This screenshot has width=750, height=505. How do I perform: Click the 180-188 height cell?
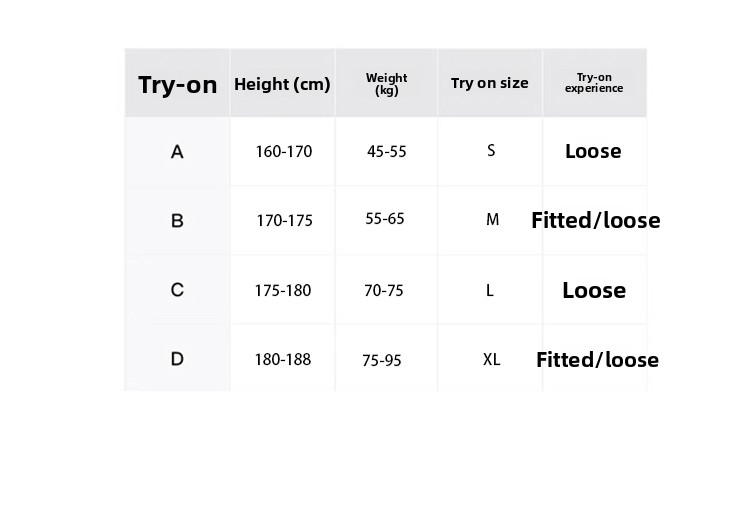283,359
